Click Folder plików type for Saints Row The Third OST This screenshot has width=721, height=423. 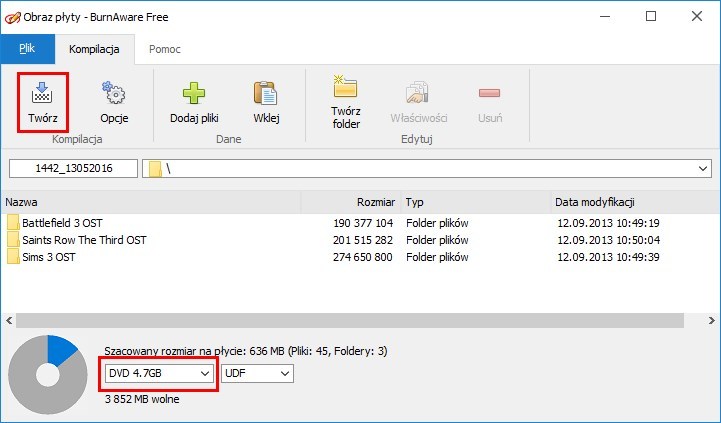tap(437, 240)
